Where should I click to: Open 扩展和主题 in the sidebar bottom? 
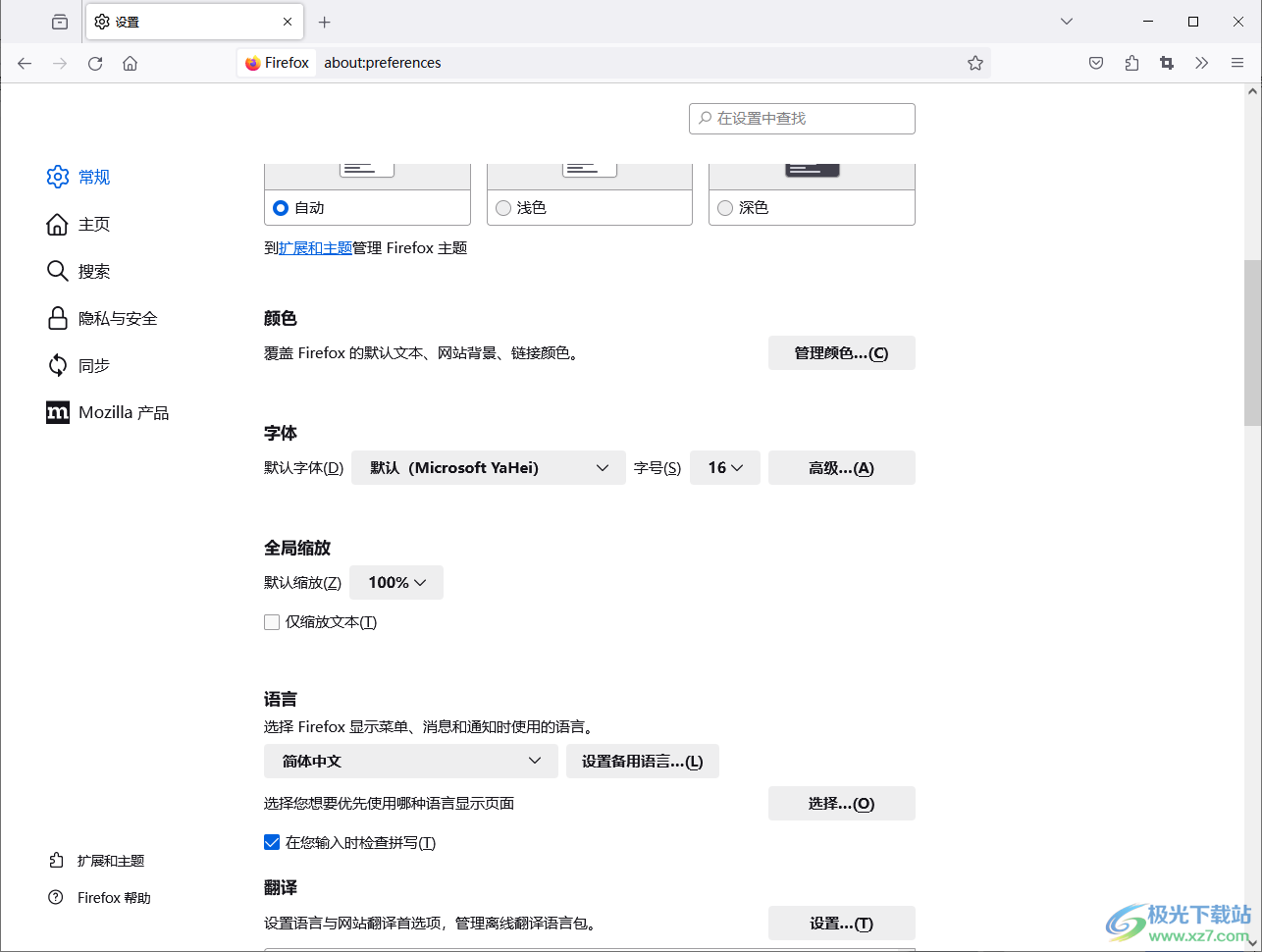point(97,861)
